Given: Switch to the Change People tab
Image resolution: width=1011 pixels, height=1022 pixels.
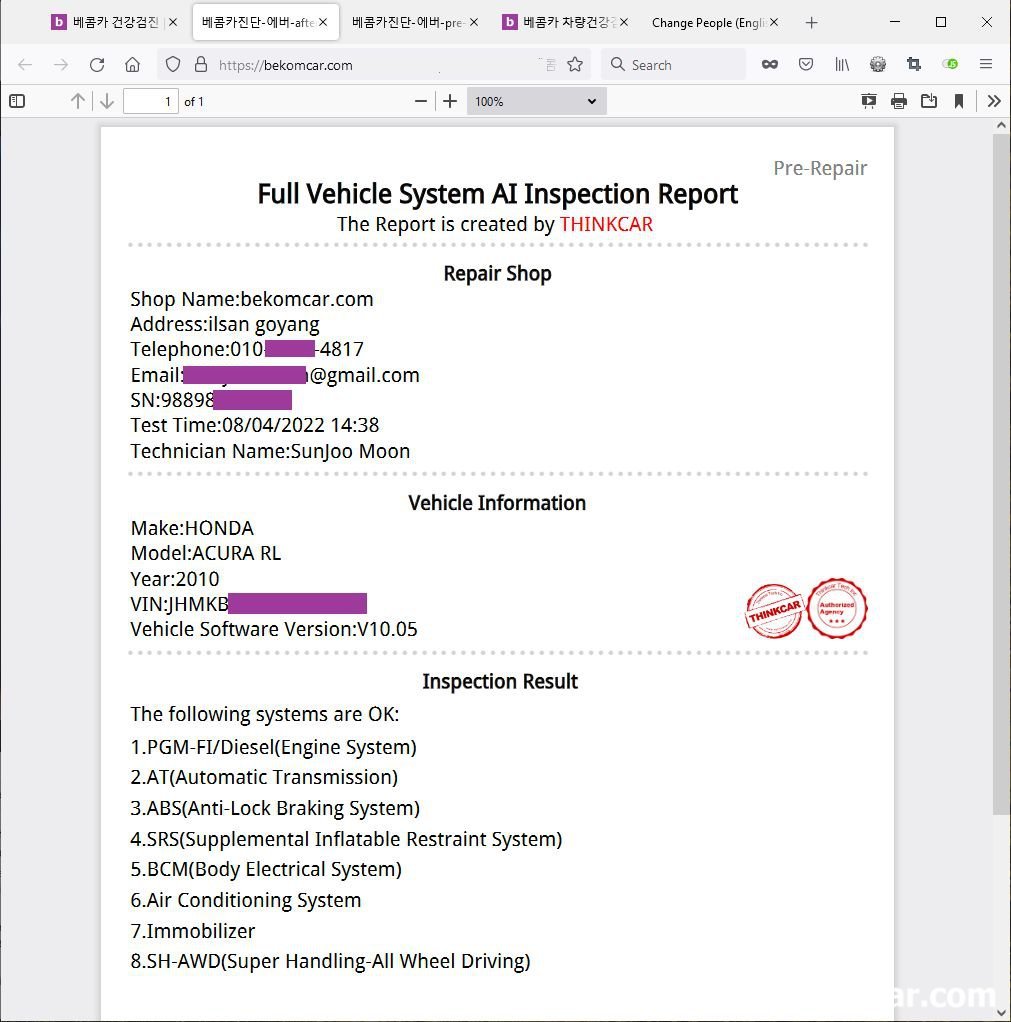Looking at the screenshot, I should (708, 23).
